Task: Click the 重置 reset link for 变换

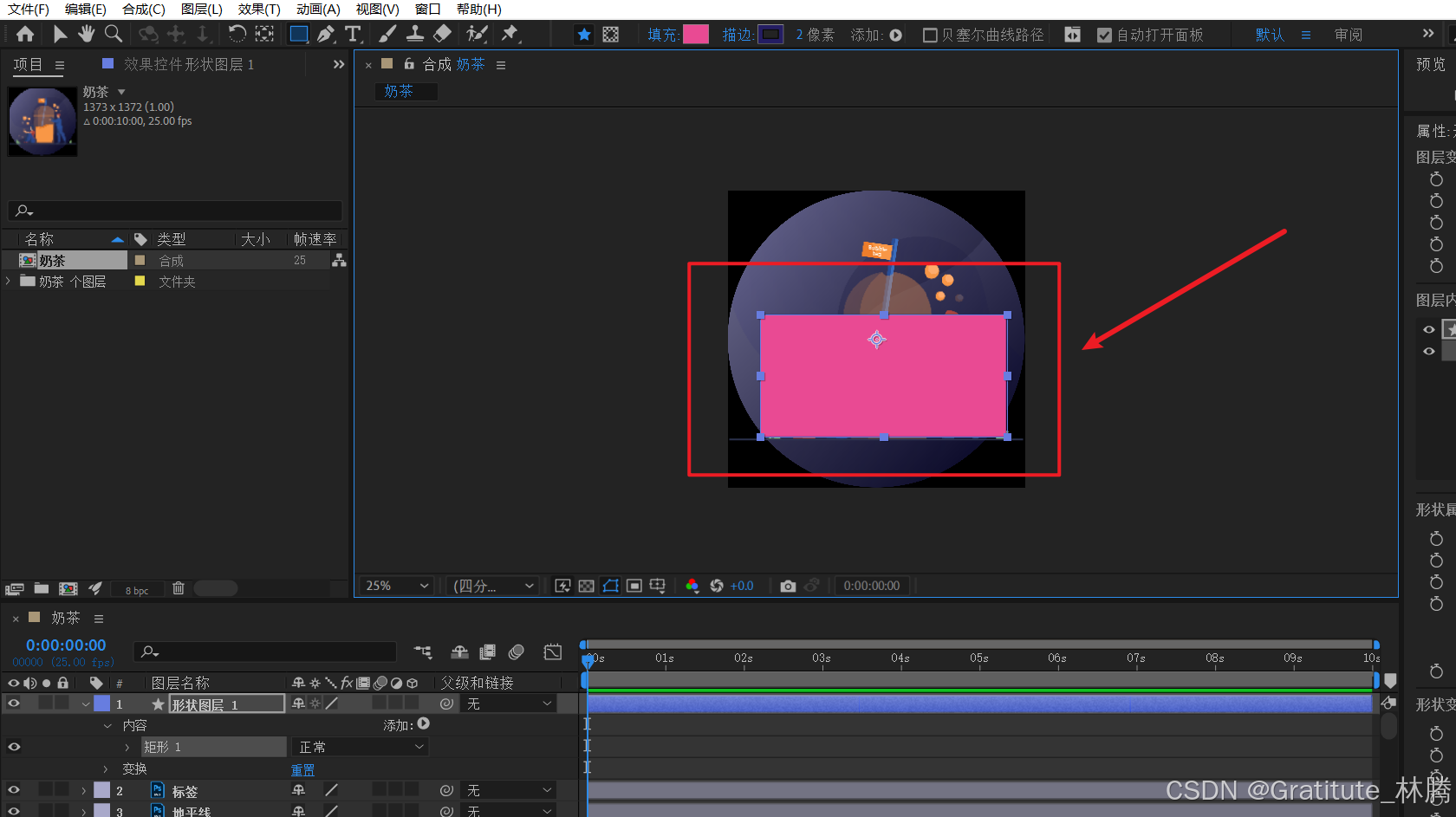Action: [302, 769]
